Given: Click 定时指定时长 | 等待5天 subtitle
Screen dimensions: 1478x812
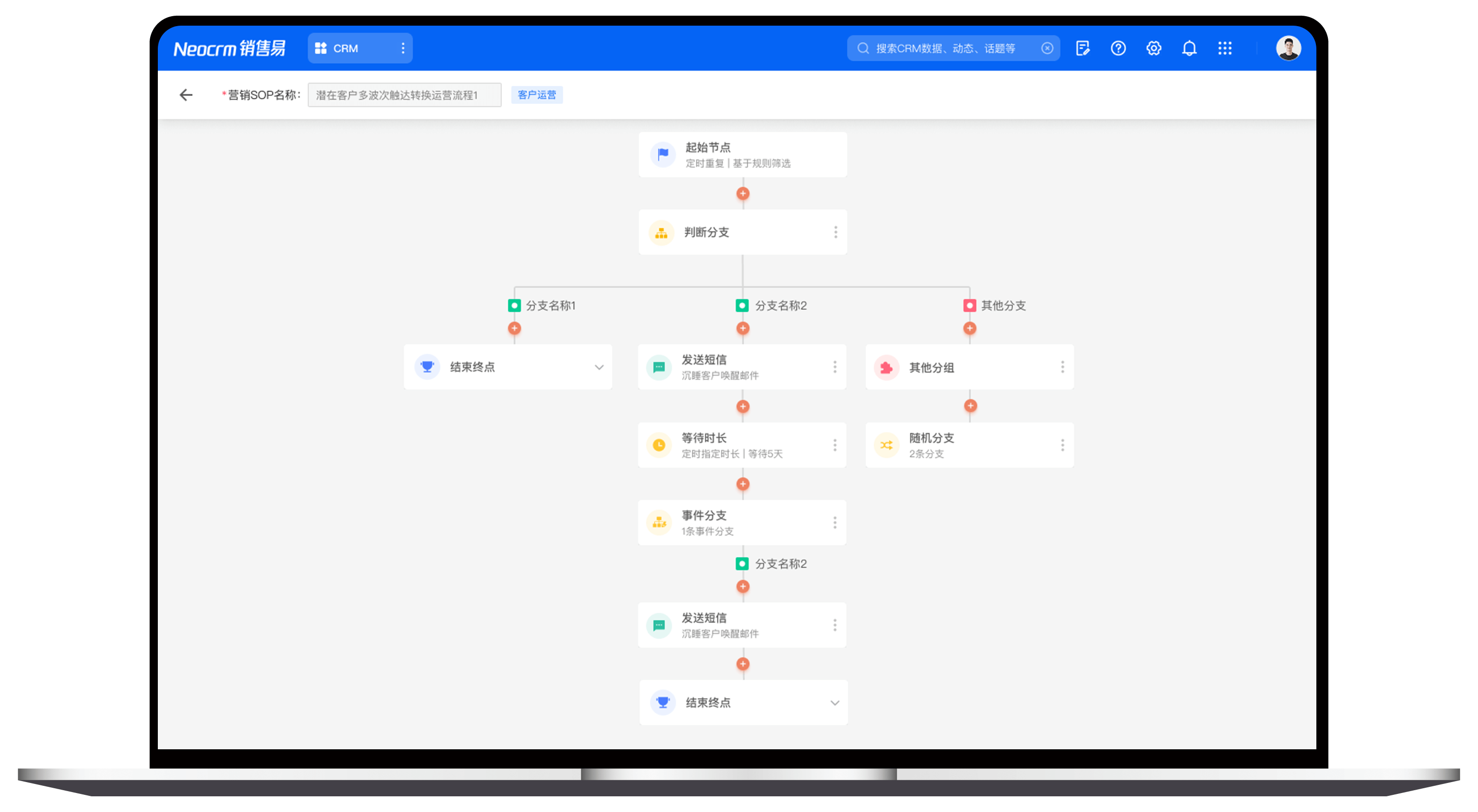Looking at the screenshot, I should [732, 454].
